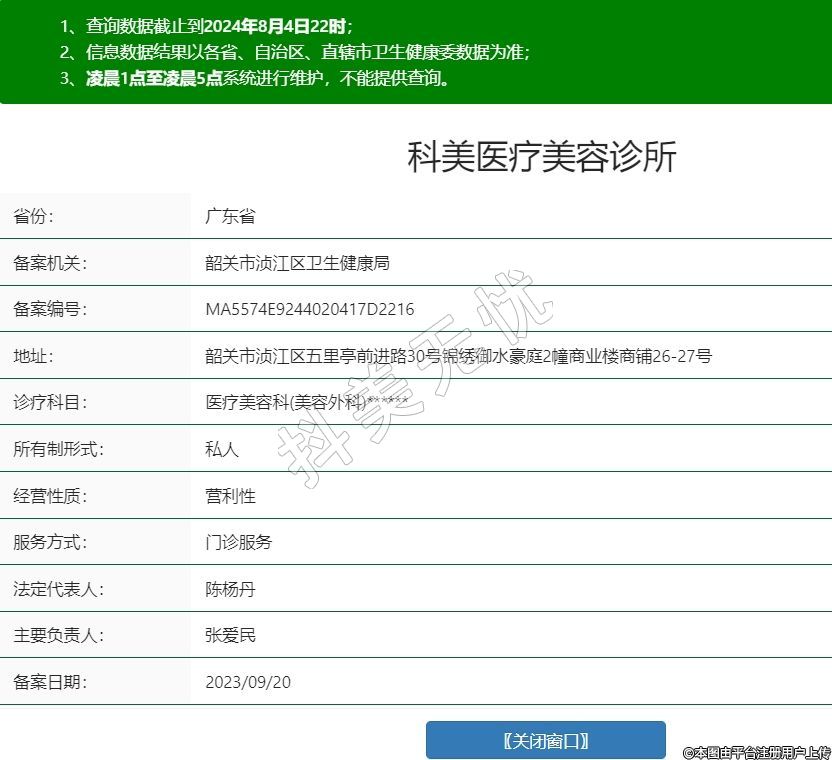Click the 诊疗科目 label
The image size is (832, 760).
pyautogui.click(x=50, y=403)
